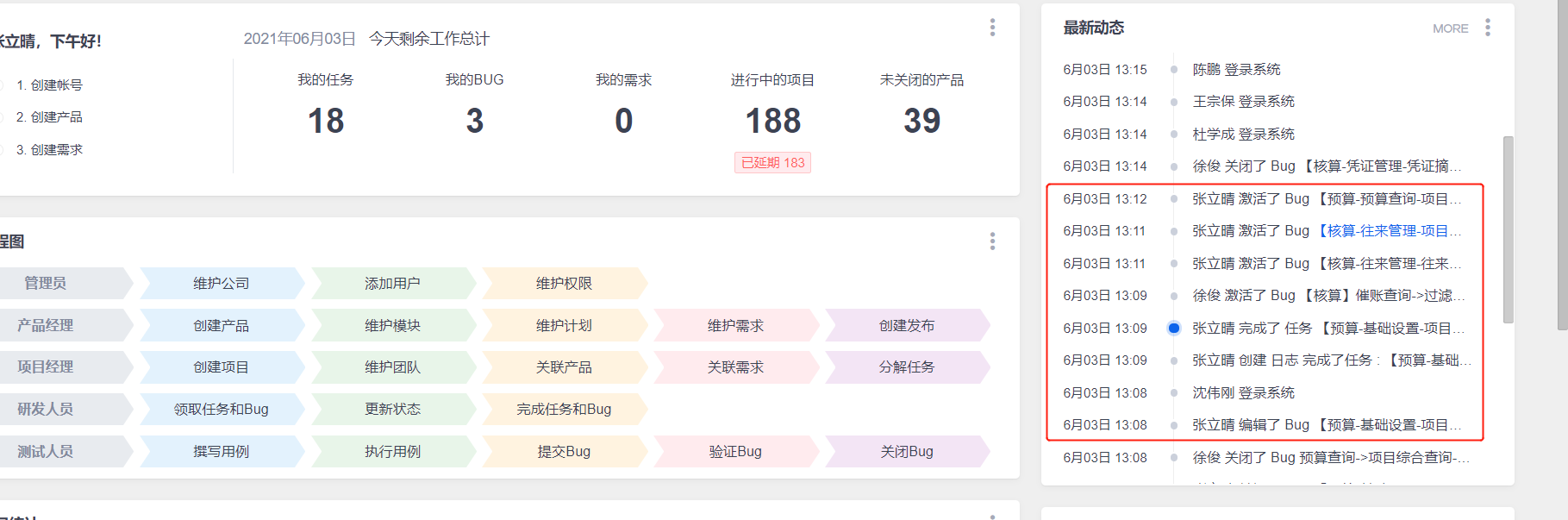Open the blue 核算-往来管理 Bug link
This screenshot has height=520, width=1568.
(1390, 231)
